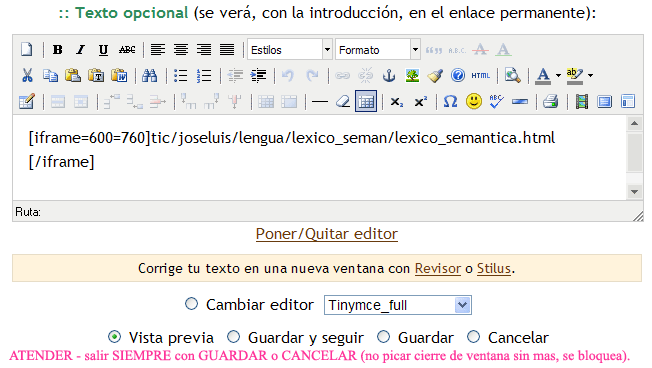Insert embedded media film icon
The width and height of the screenshot is (652, 368).
582,101
